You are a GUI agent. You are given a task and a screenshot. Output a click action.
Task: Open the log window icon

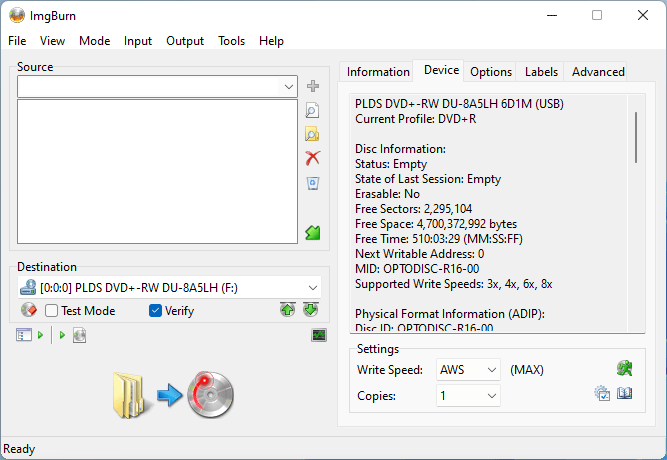(24, 335)
